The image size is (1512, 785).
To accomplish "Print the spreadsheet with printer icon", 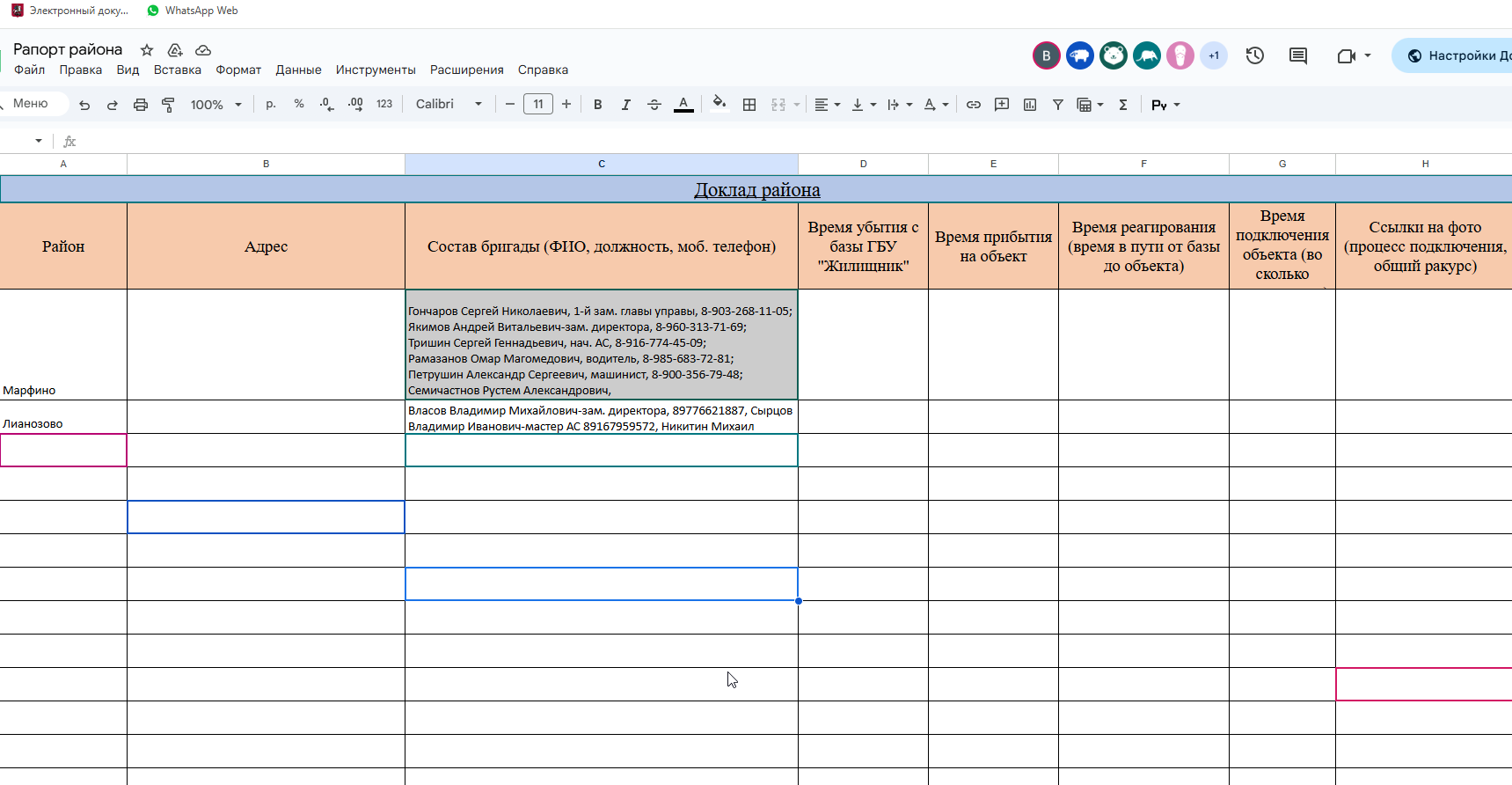I will coord(140,105).
